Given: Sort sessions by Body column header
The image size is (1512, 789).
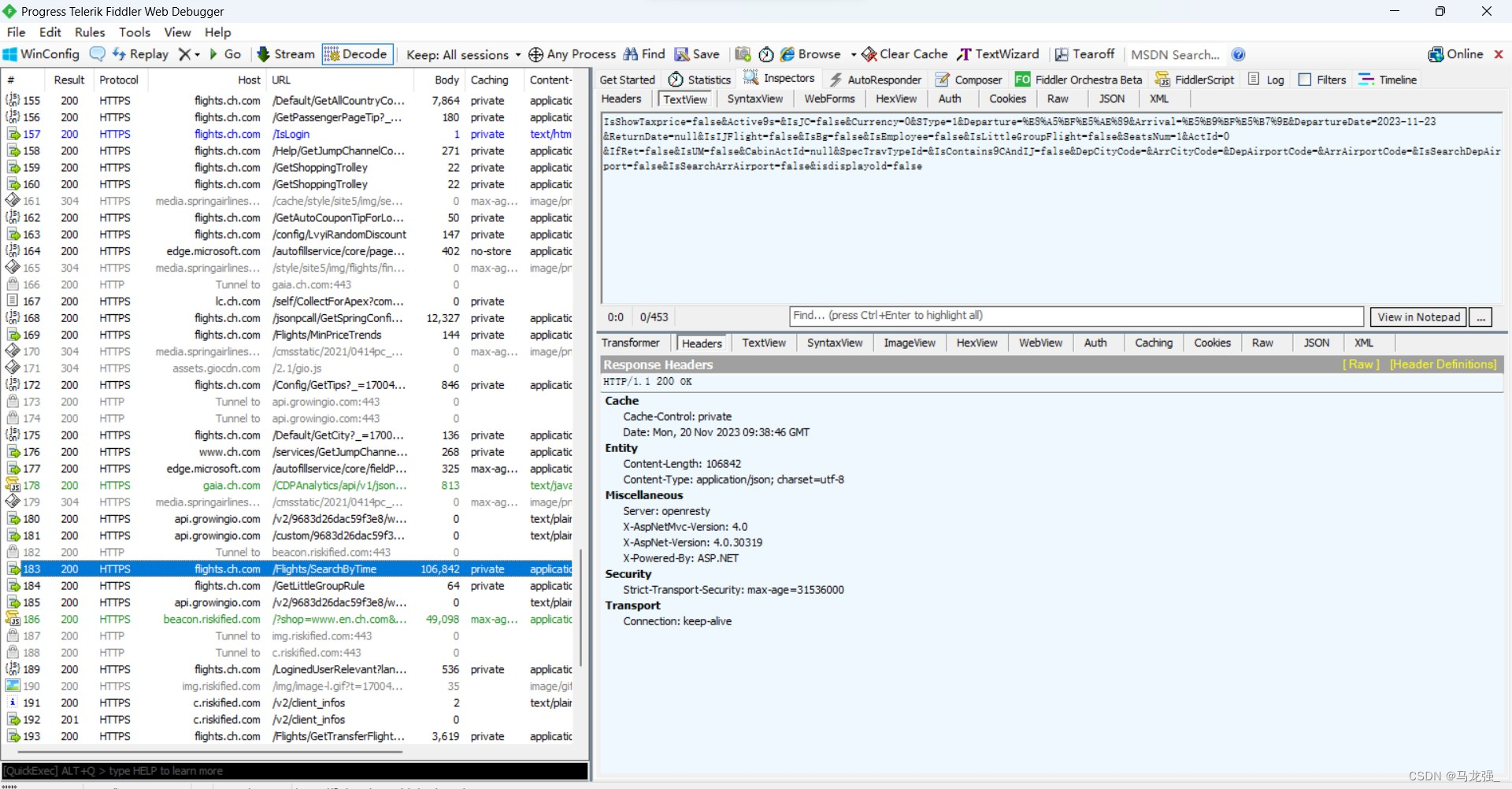Looking at the screenshot, I should coord(447,80).
